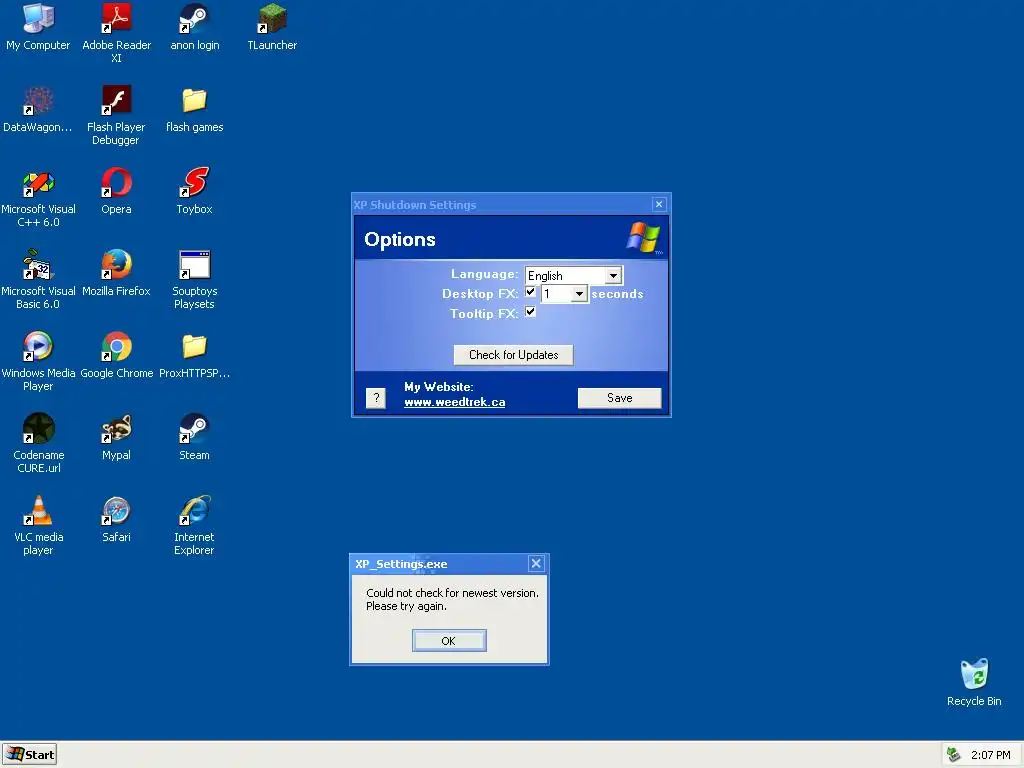Toggle the Desktop FX checkbox
1024x768 pixels.
[530, 293]
